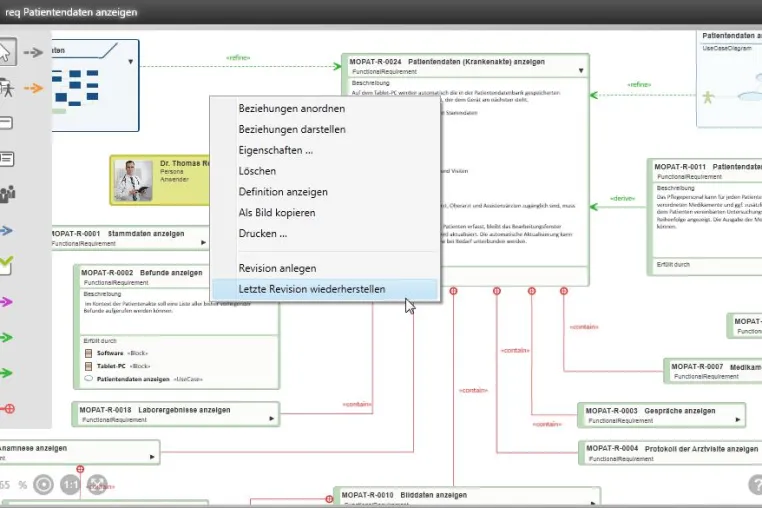Select the people group stakeholder tool
Screen dimensions: 762x508
point(7,194)
